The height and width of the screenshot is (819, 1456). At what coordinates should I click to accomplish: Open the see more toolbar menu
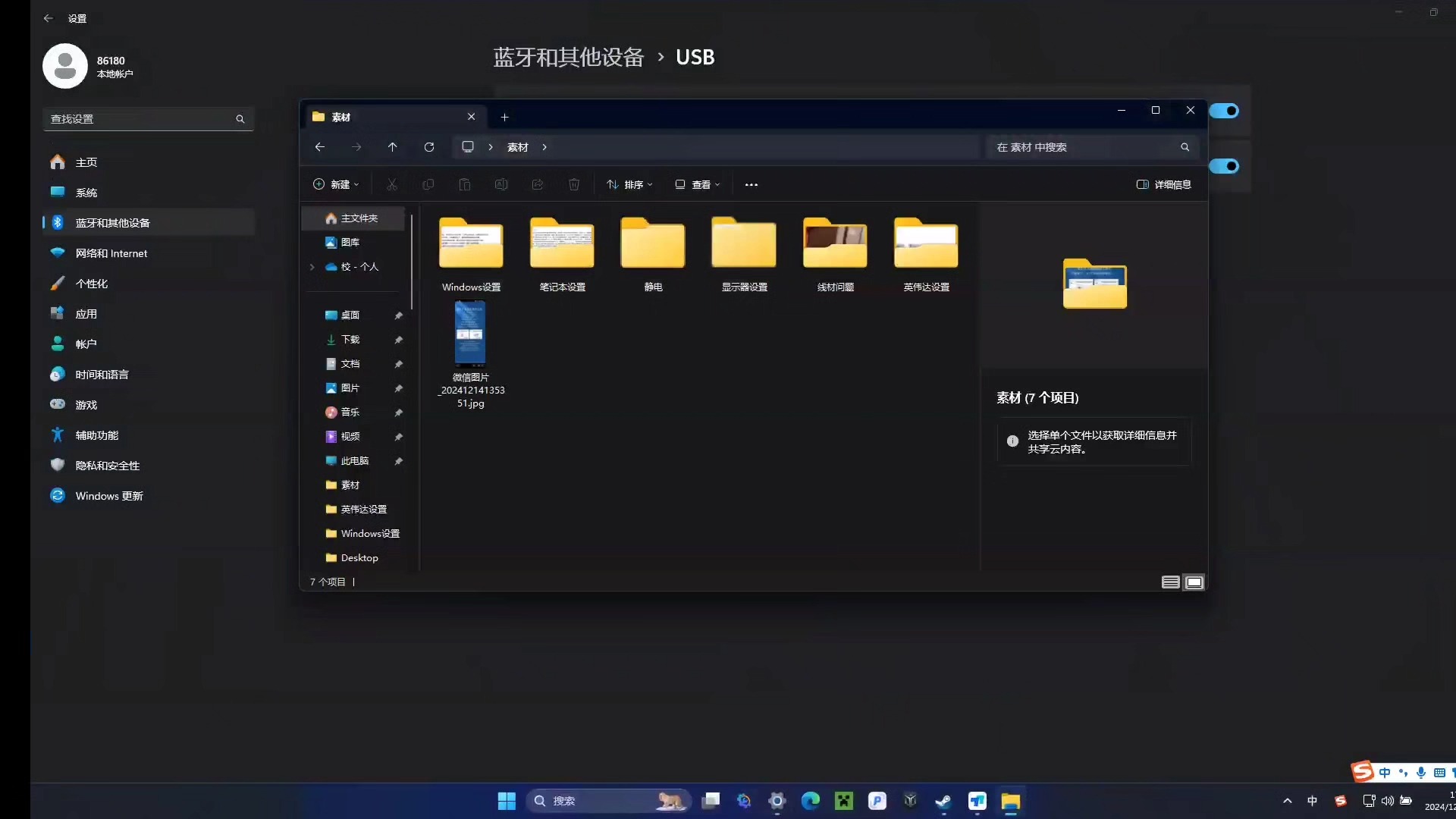(751, 184)
